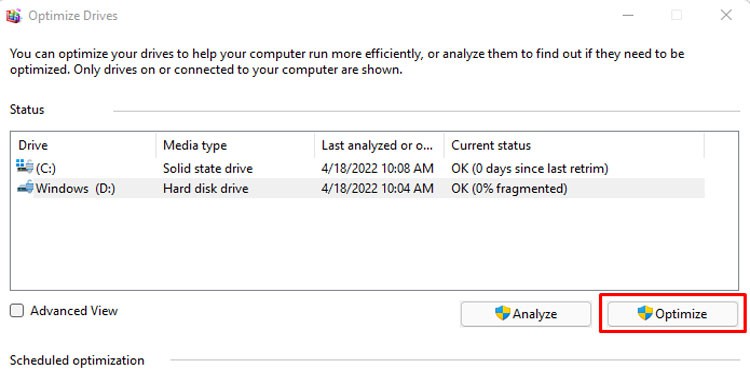Select the Hard disk drive row
750x375 pixels.
pyautogui.click(x=360, y=188)
